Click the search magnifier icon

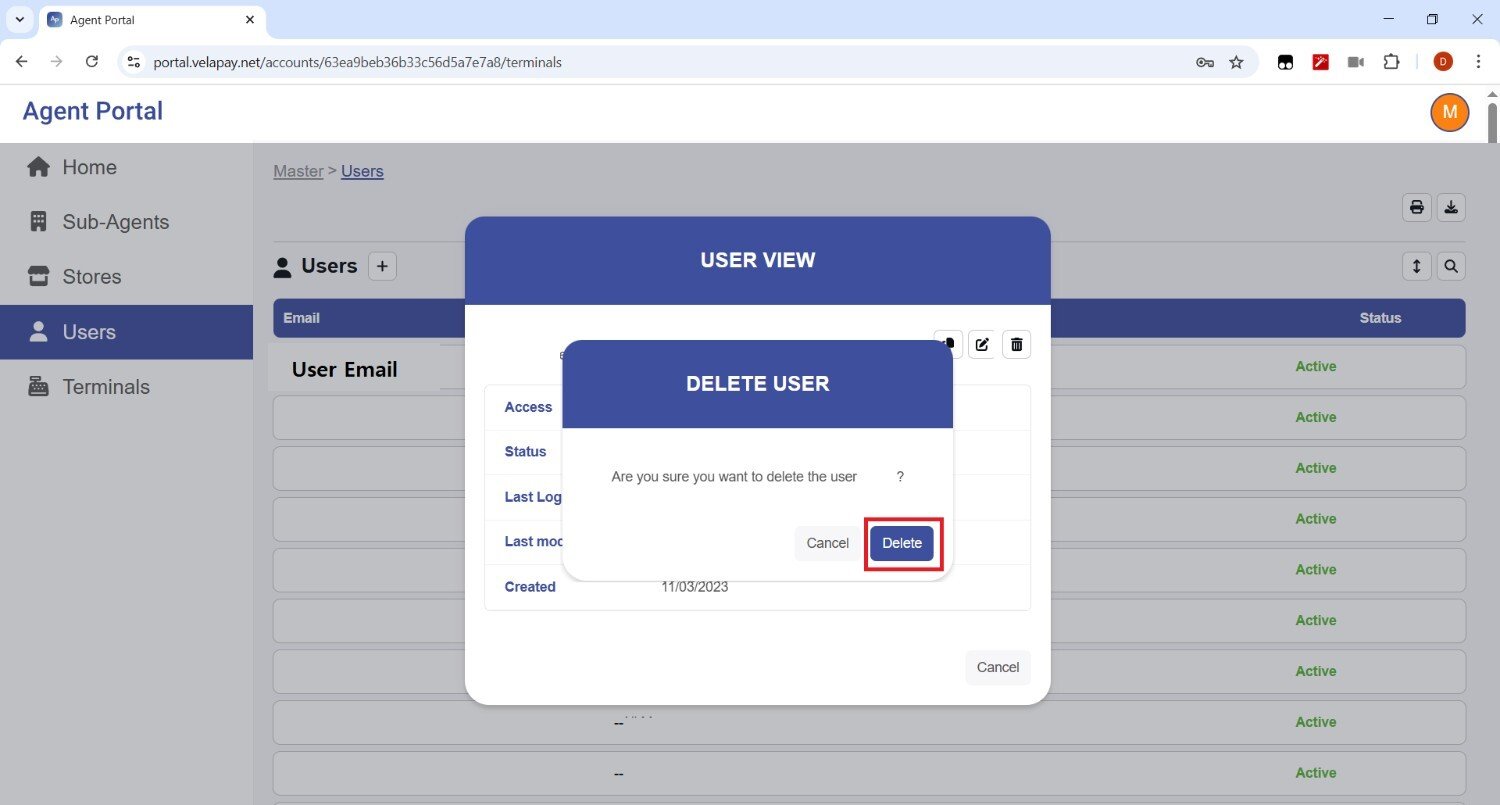(x=1451, y=266)
